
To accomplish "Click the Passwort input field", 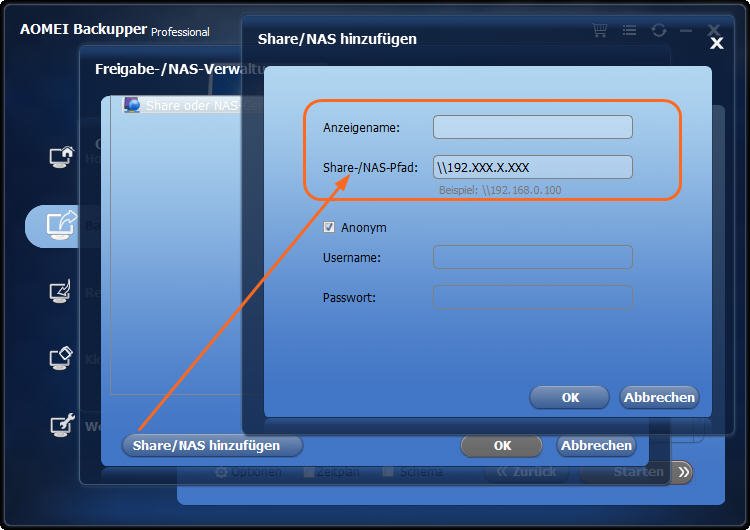I will 533,297.
